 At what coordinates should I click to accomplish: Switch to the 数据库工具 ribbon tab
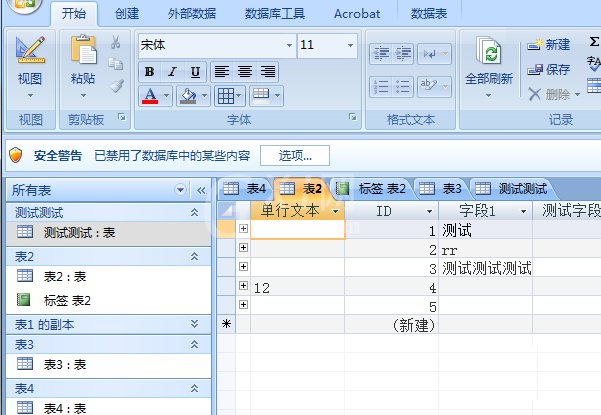tap(275, 14)
